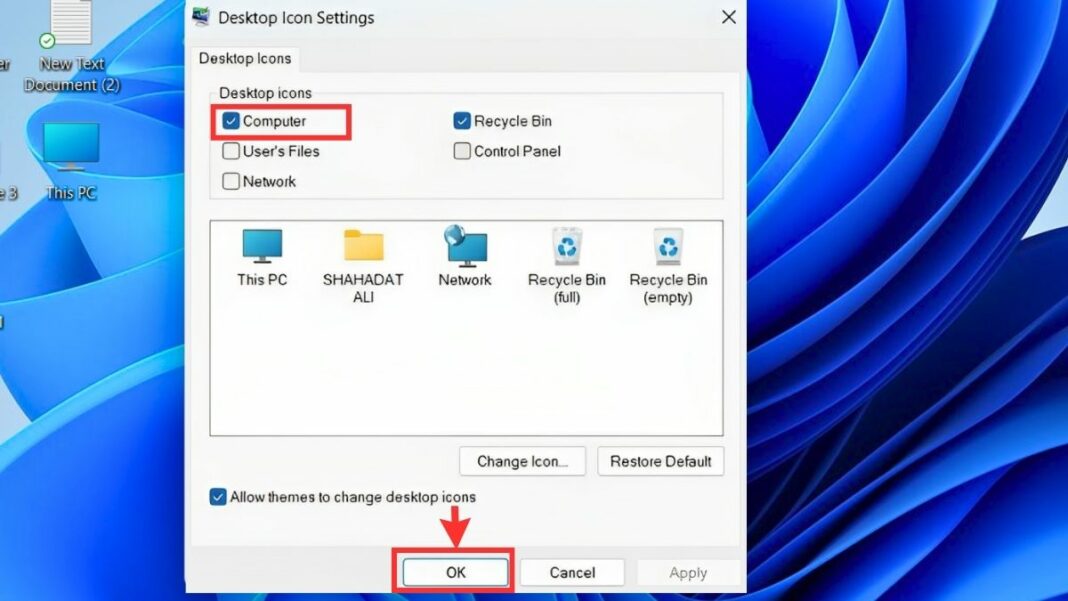1068x601 pixels.
Task: Select the This PC icon in preview list
Action: point(262,258)
